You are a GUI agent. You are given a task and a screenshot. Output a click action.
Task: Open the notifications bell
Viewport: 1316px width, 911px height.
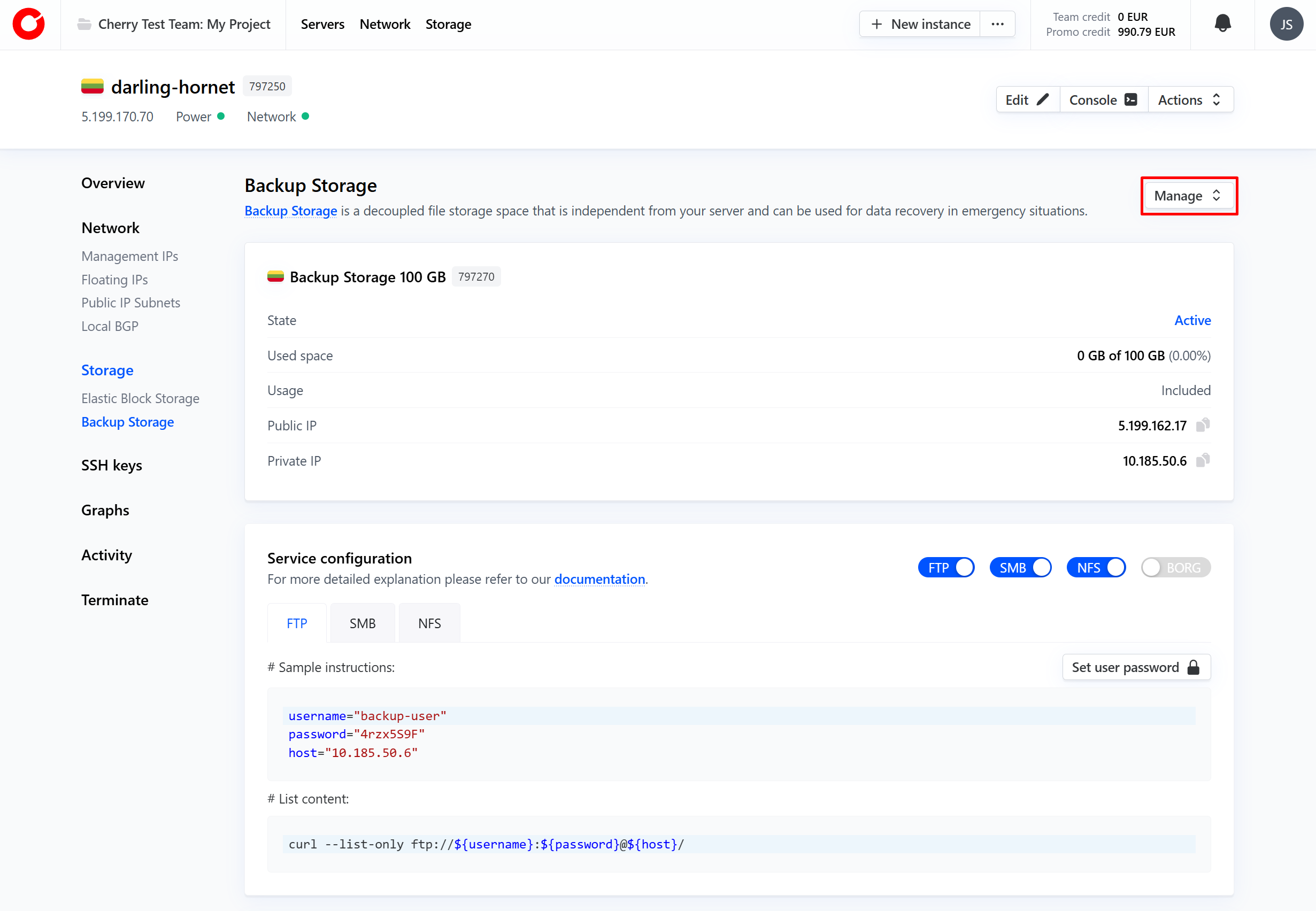pos(1222,24)
